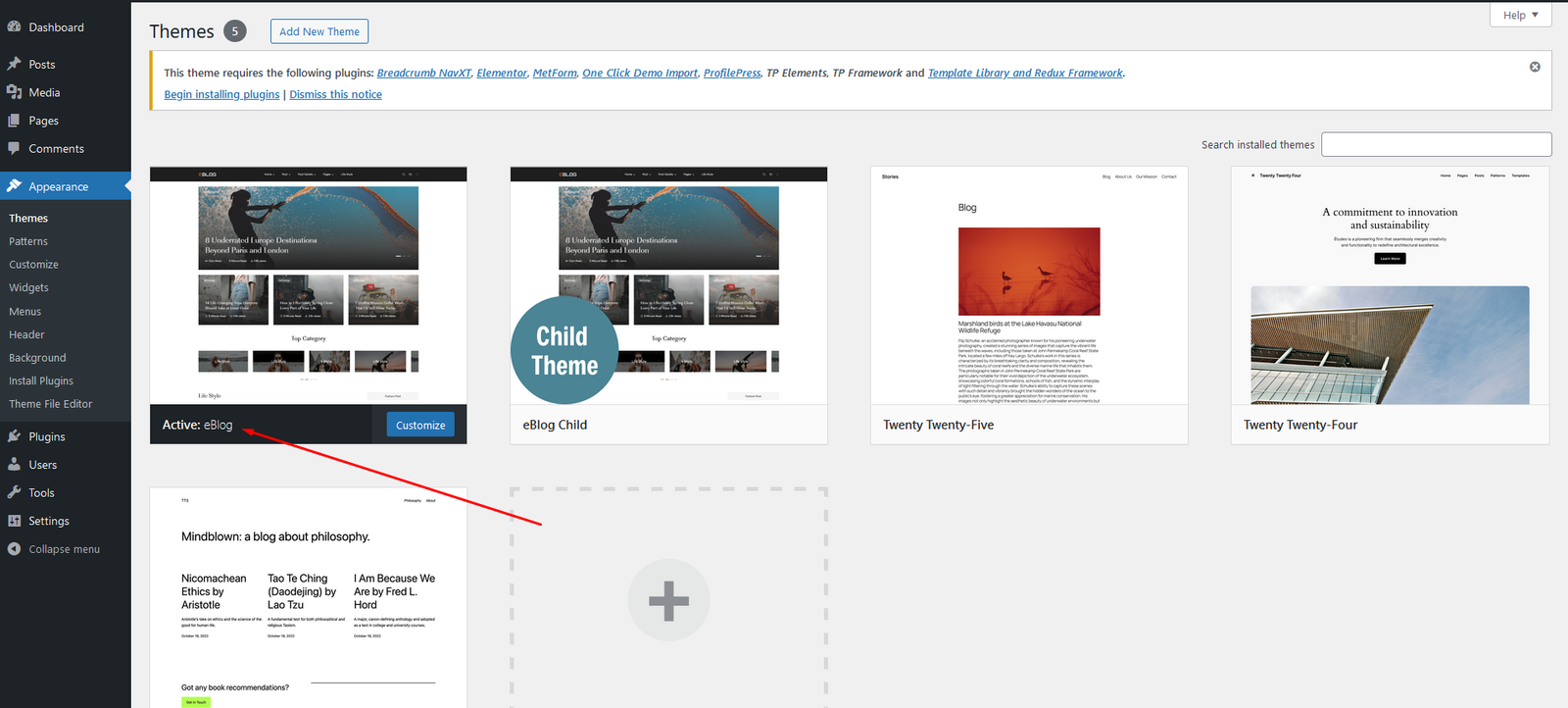Click the Comments bubble icon
This screenshot has width=1568, height=708.
[14, 149]
